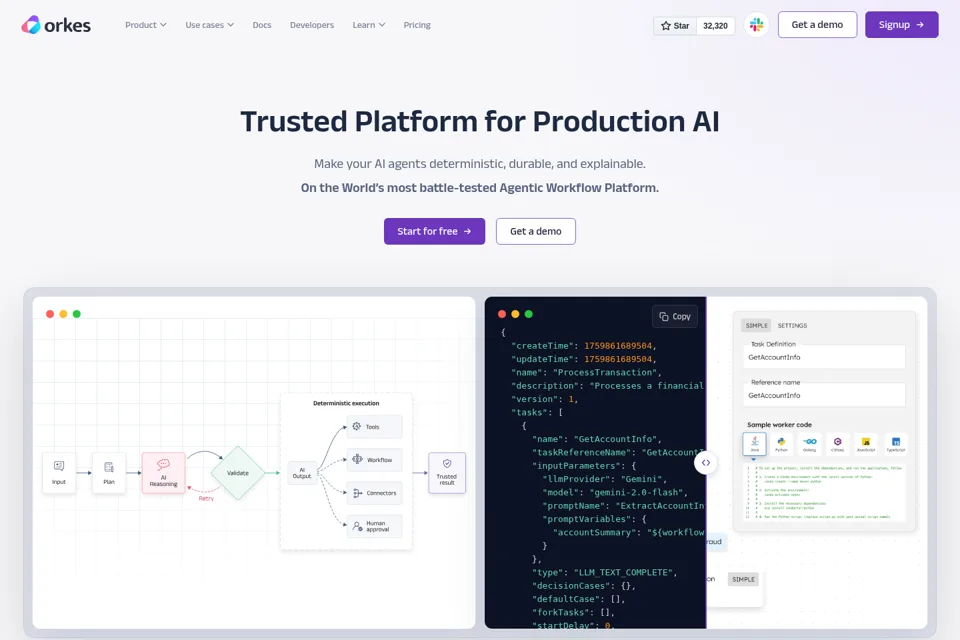
Task: Click the purple Signup button
Action: tap(901, 24)
